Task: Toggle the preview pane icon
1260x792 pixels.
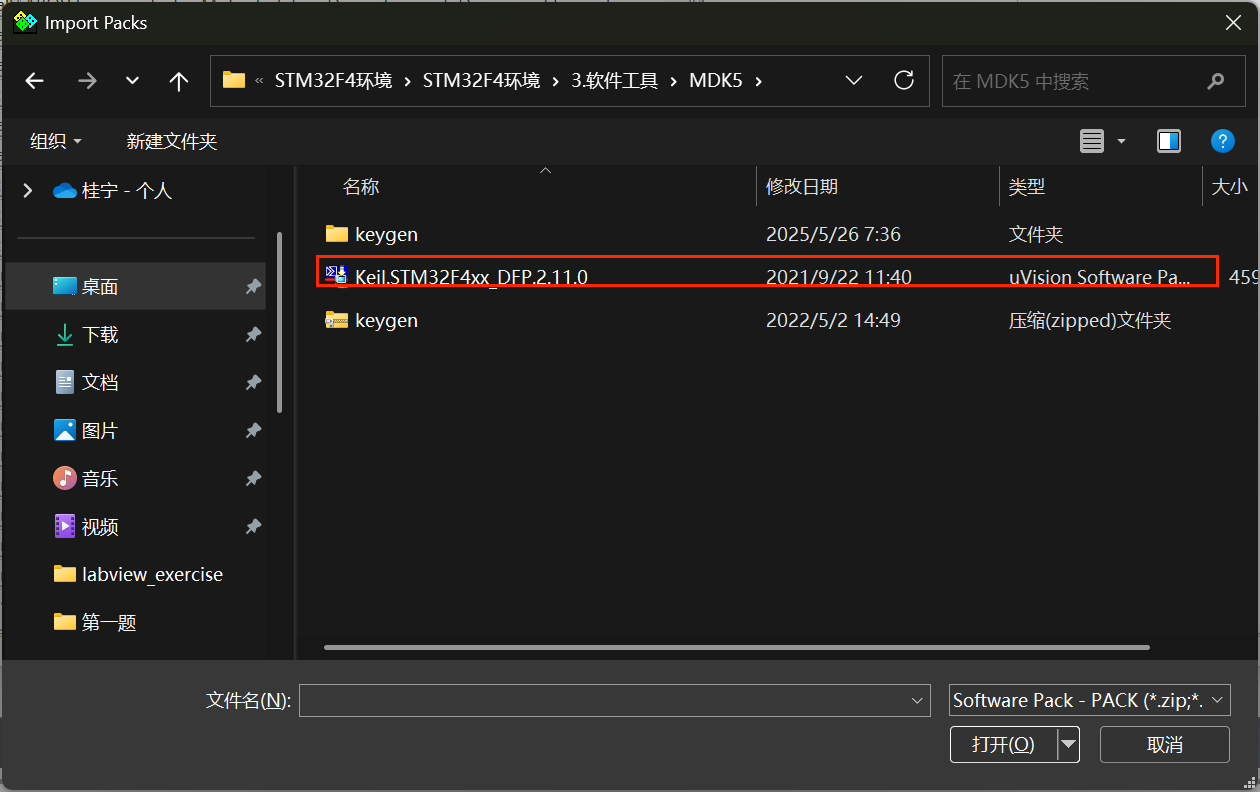Action: coord(1169,141)
